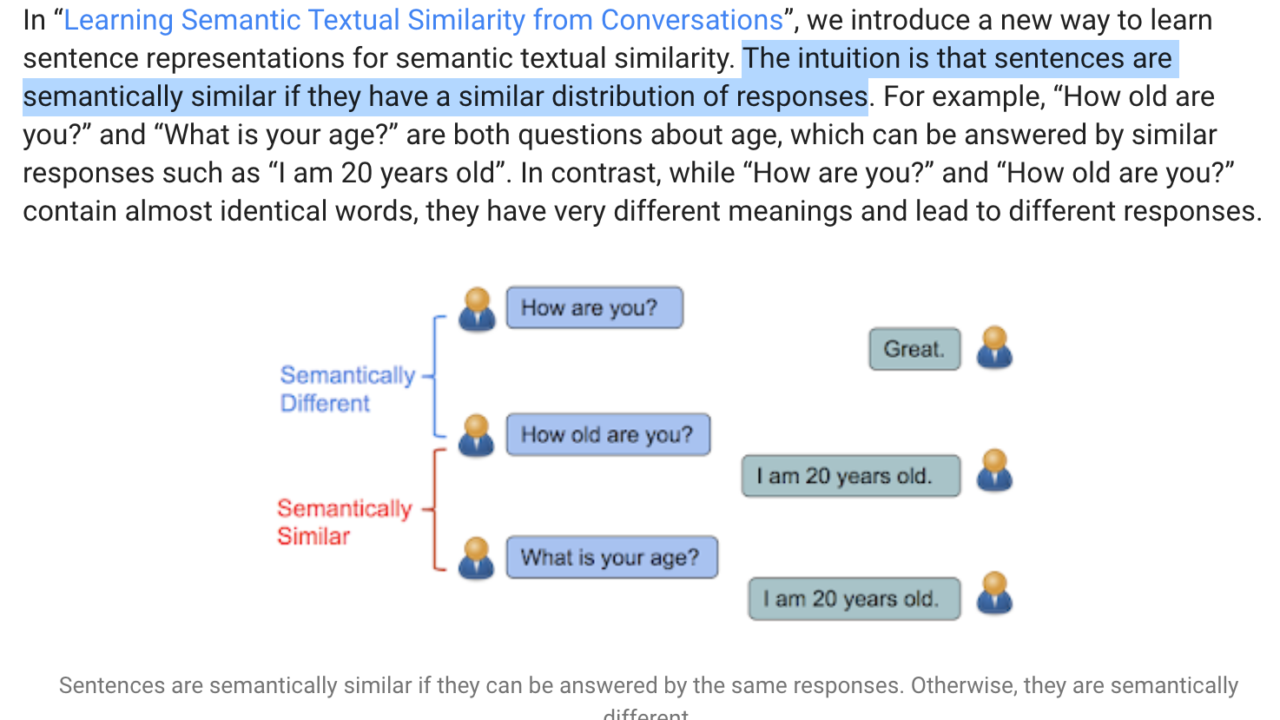Image resolution: width=1280 pixels, height=720 pixels.
Task: Click the person icon beside How are you?
Action: click(476, 309)
